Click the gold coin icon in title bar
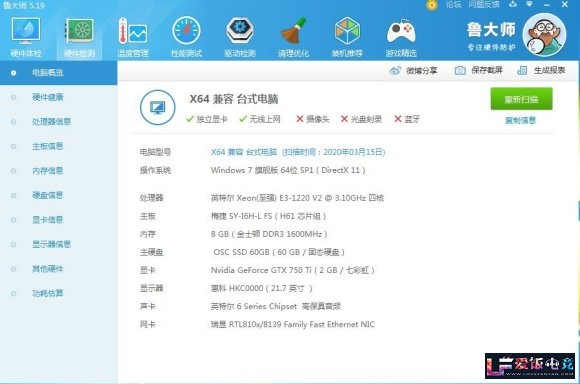580x384 pixels. point(432,5)
